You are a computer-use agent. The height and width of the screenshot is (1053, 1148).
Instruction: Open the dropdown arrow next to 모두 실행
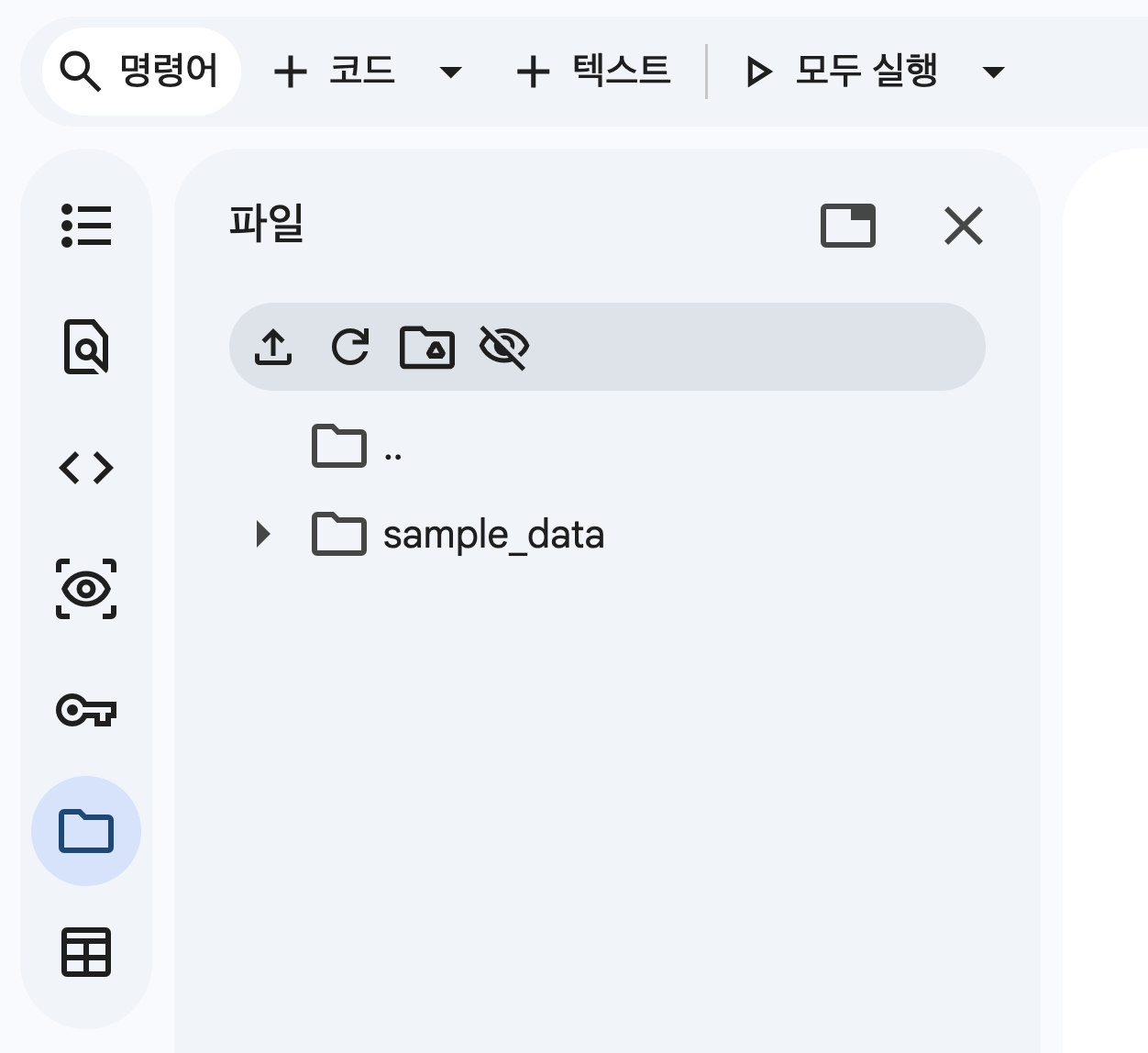(x=993, y=72)
